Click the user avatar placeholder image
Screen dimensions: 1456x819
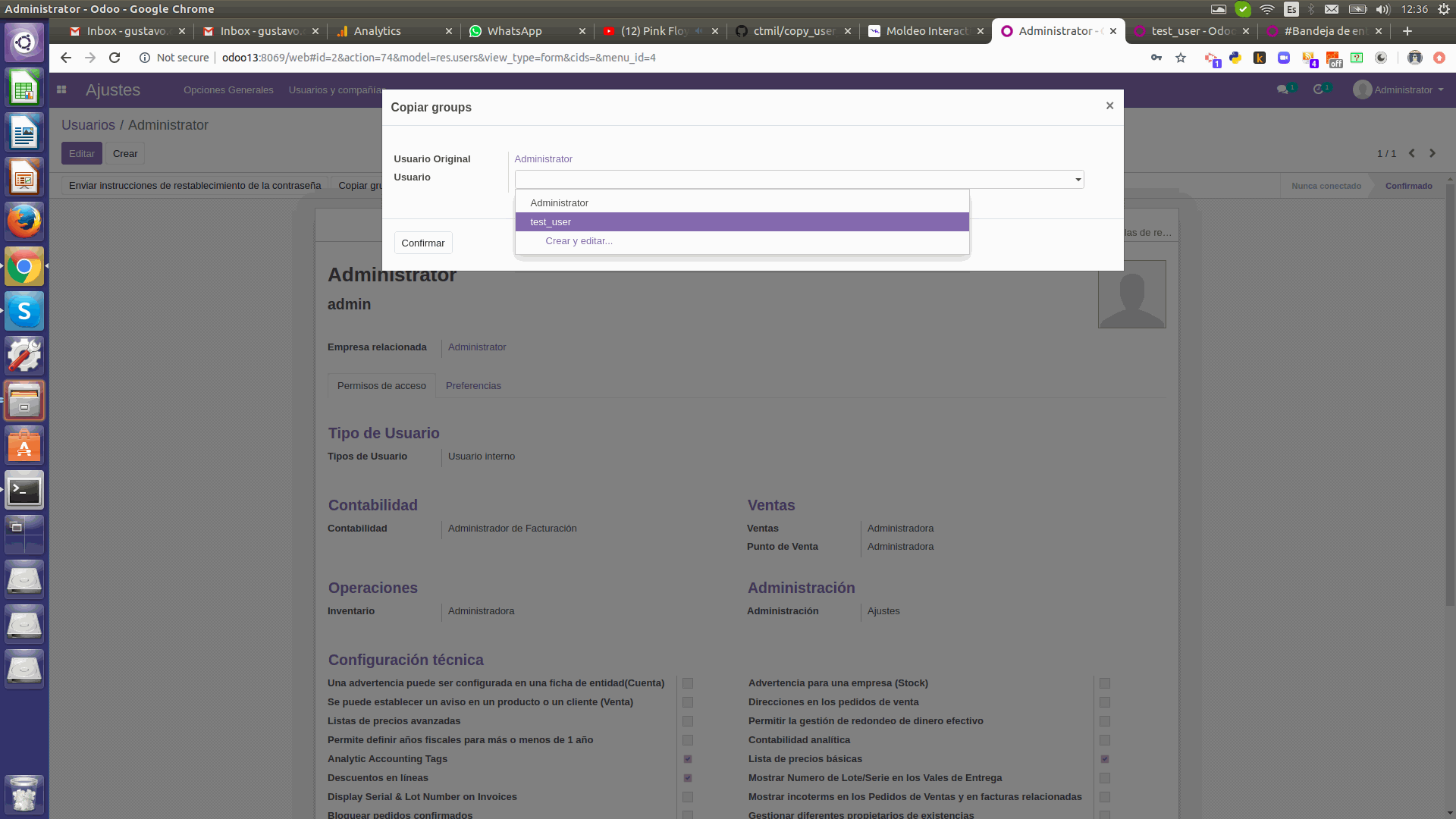coord(1131,294)
